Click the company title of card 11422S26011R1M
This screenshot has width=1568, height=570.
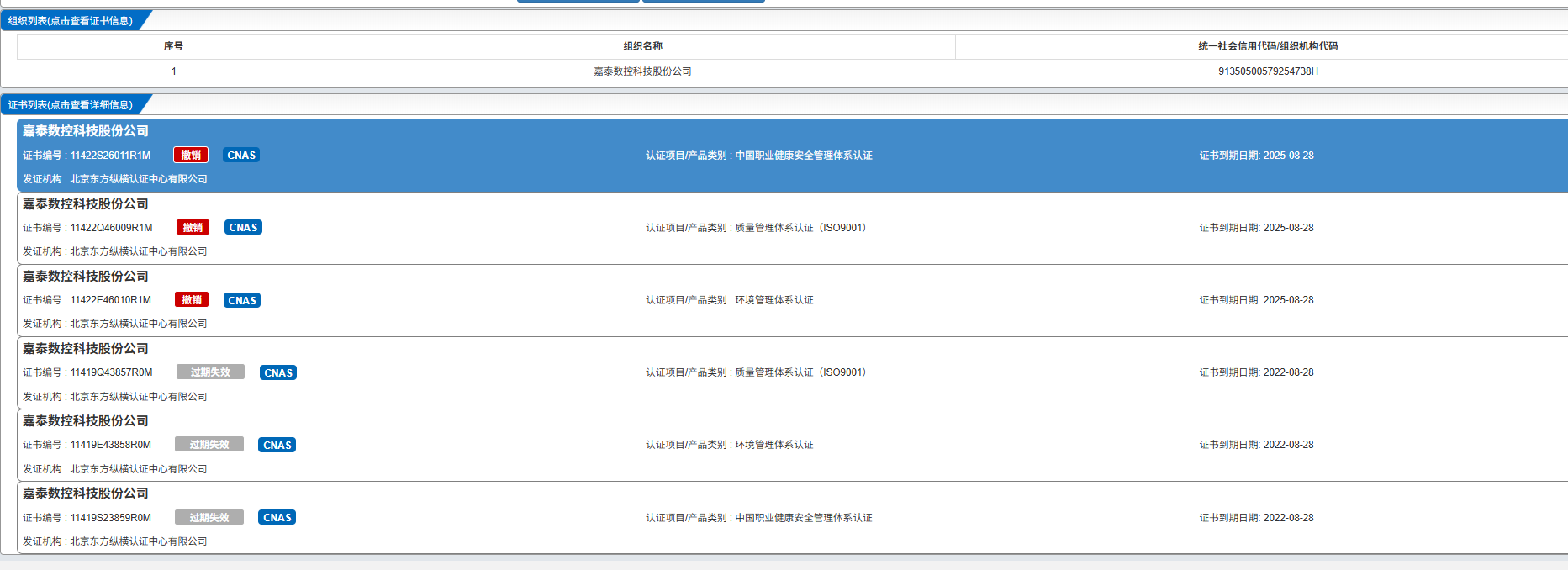tap(86, 131)
